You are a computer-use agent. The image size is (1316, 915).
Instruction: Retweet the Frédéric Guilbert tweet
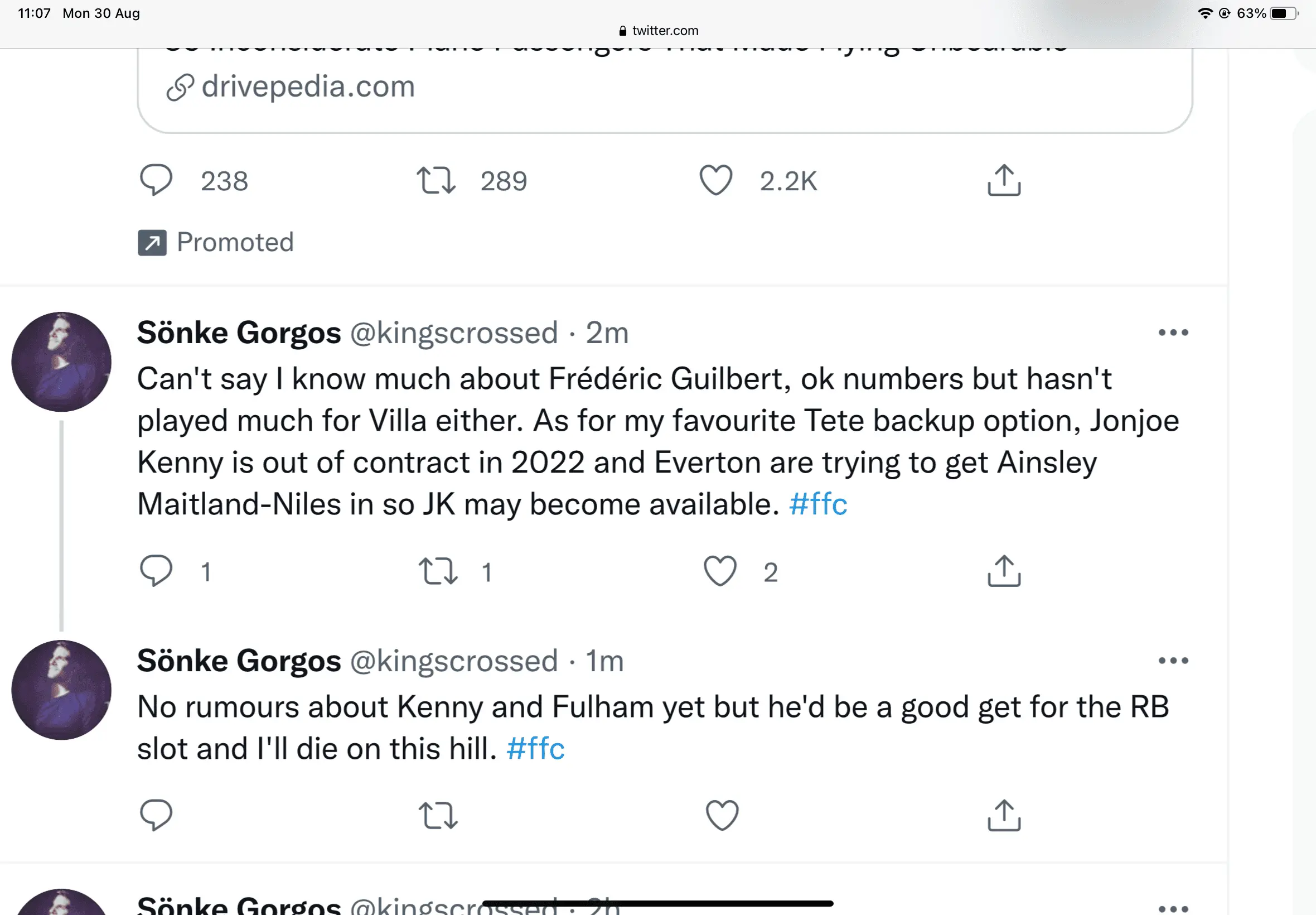click(x=438, y=571)
